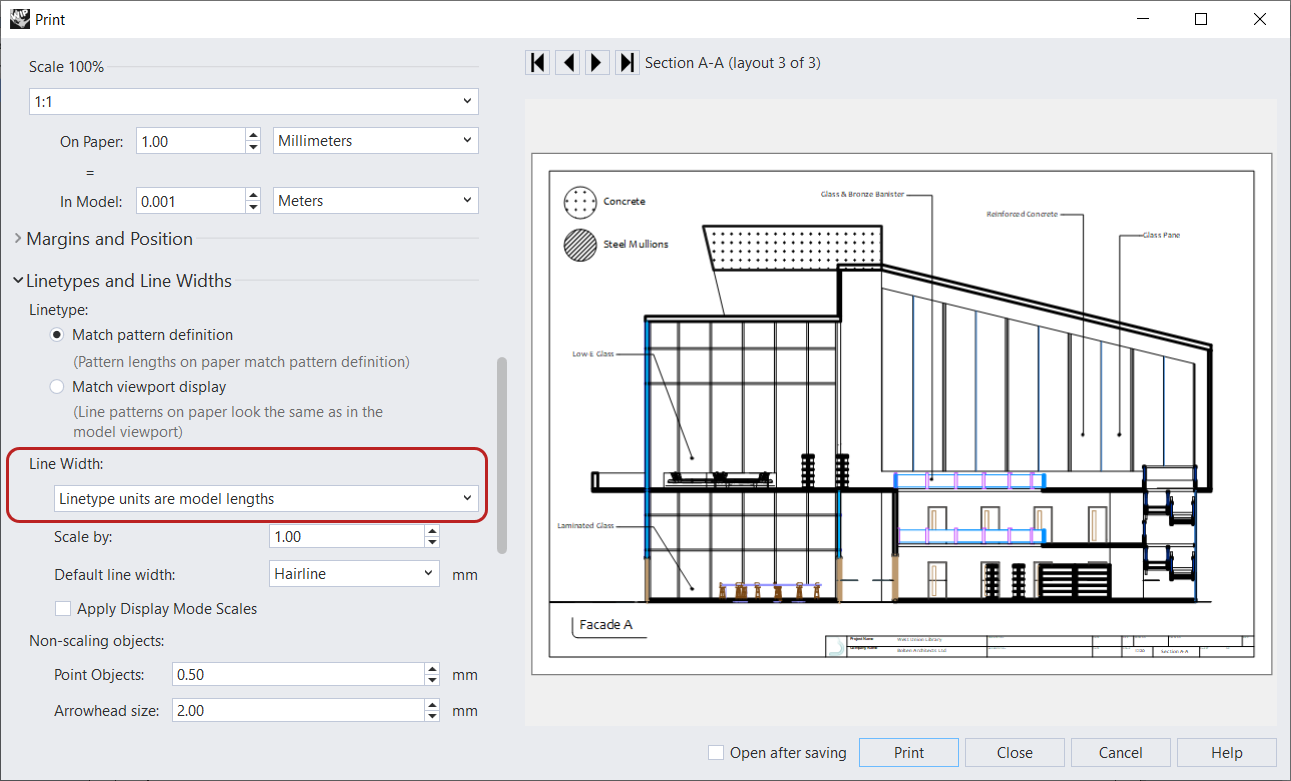Select Match pattern definition radio button
This screenshot has width=1291, height=781.
pyautogui.click(x=57, y=335)
